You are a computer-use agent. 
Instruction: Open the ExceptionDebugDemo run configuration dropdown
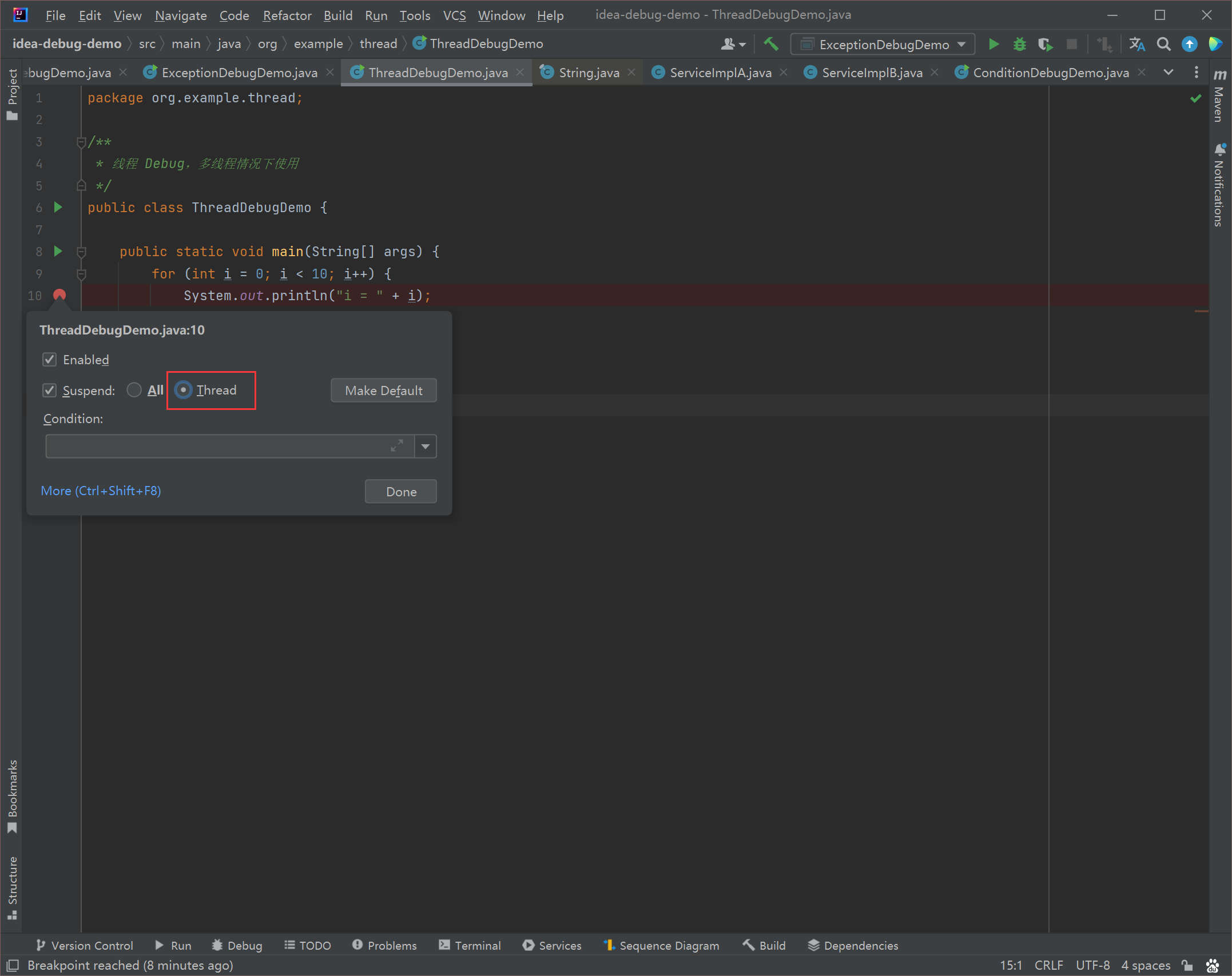[883, 44]
